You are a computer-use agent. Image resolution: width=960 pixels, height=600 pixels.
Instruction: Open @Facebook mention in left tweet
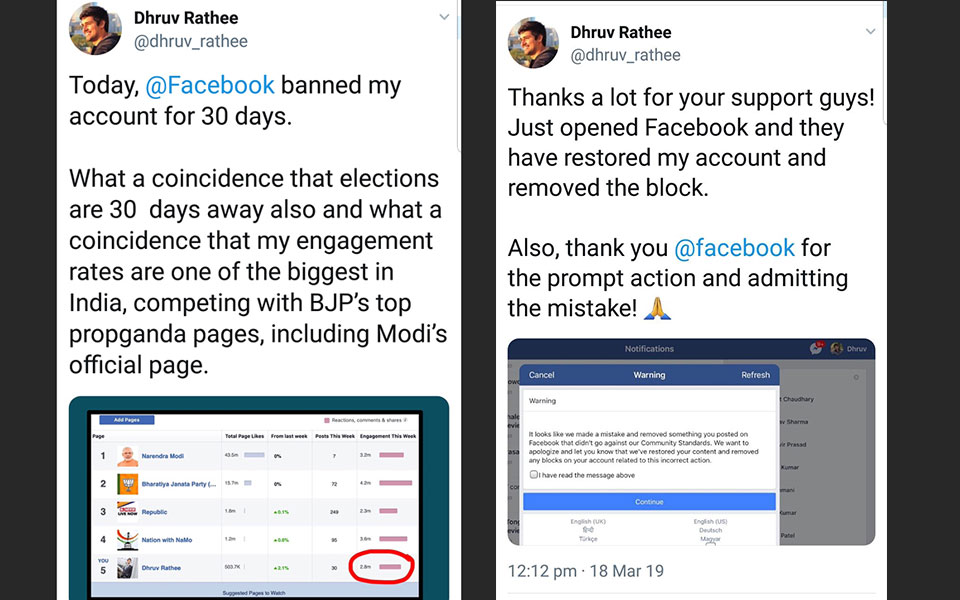(210, 86)
